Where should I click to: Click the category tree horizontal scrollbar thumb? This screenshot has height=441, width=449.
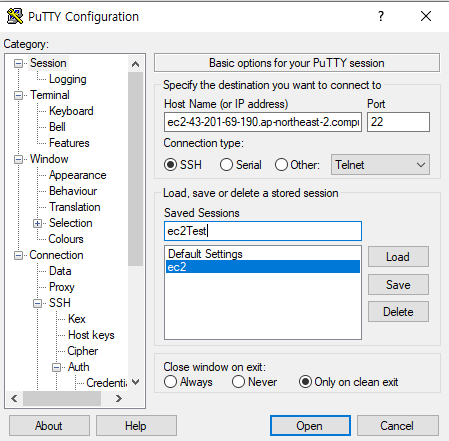click(x=62, y=398)
